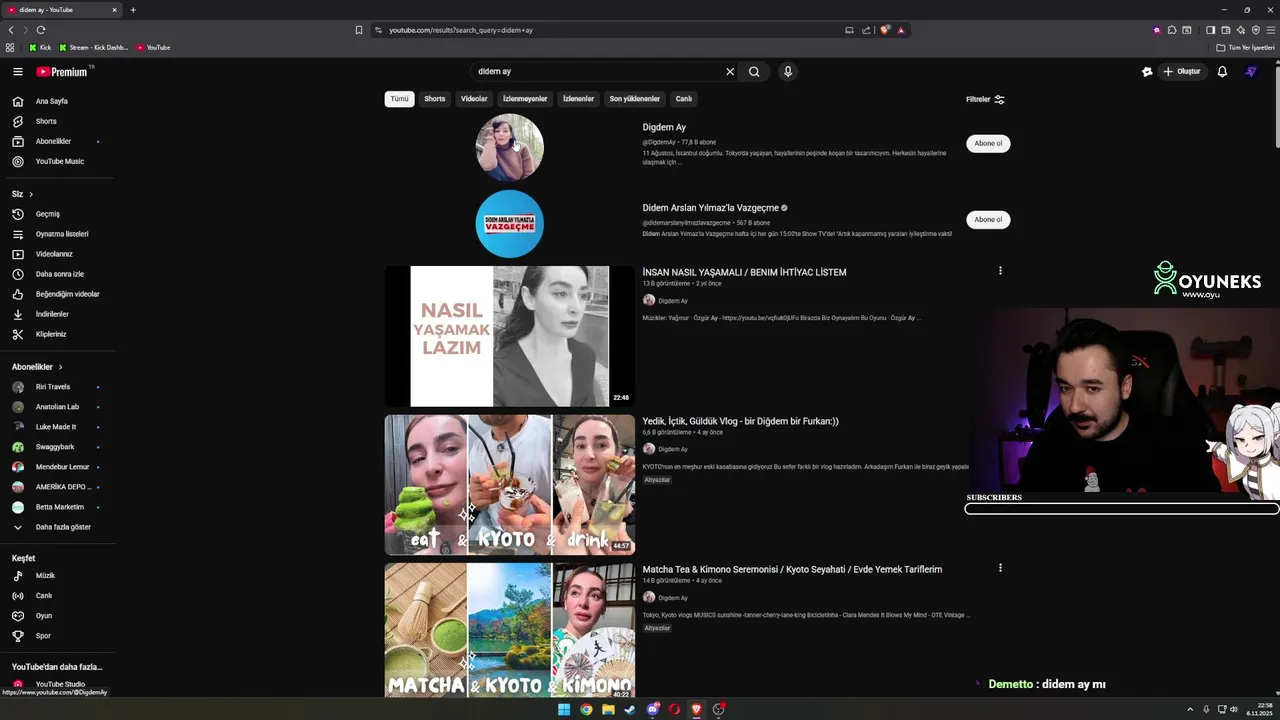The height and width of the screenshot is (720, 1280).
Task: Open the account avatar menu
Action: click(1251, 72)
